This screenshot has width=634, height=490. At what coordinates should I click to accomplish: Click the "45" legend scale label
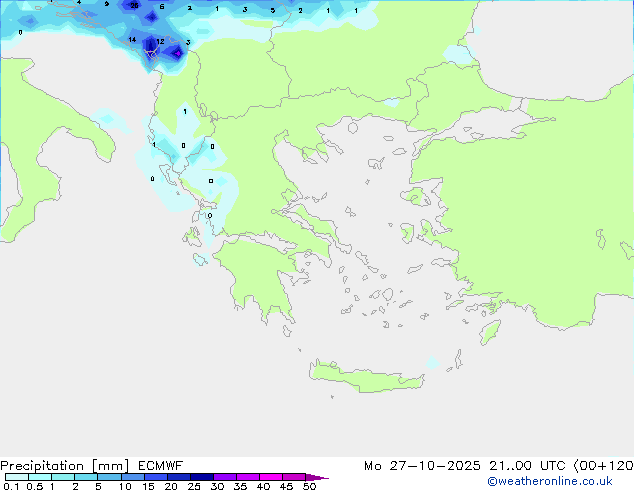click(x=286, y=486)
